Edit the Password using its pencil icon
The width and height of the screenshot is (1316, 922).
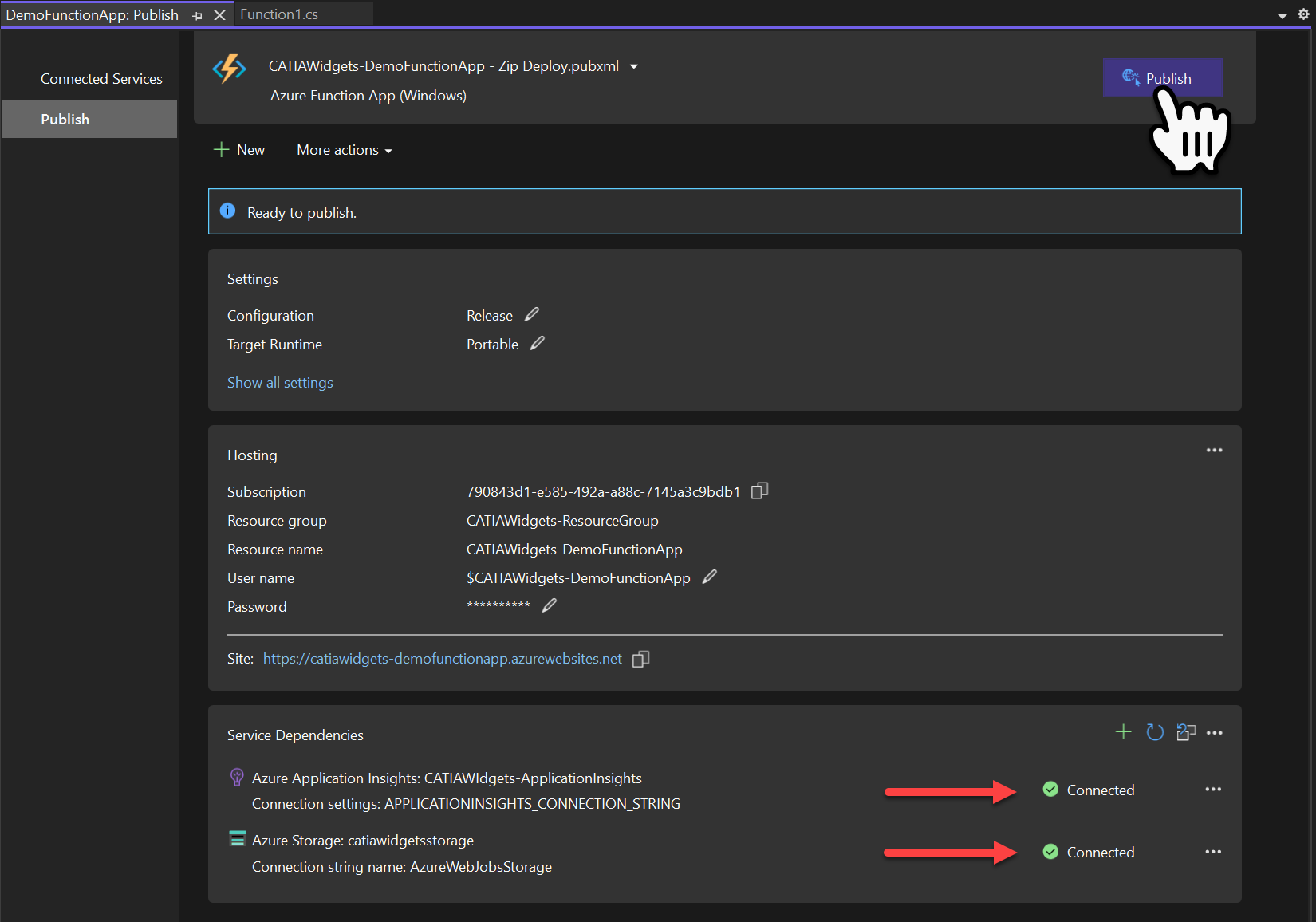pos(549,605)
